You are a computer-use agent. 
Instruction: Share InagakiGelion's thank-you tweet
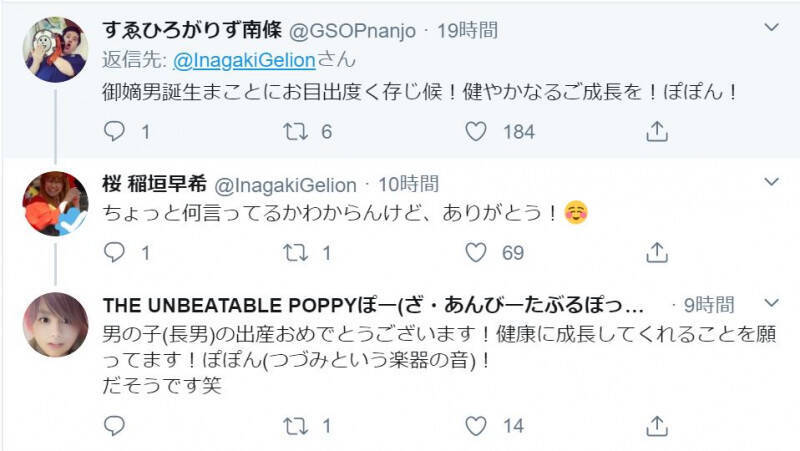[657, 253]
